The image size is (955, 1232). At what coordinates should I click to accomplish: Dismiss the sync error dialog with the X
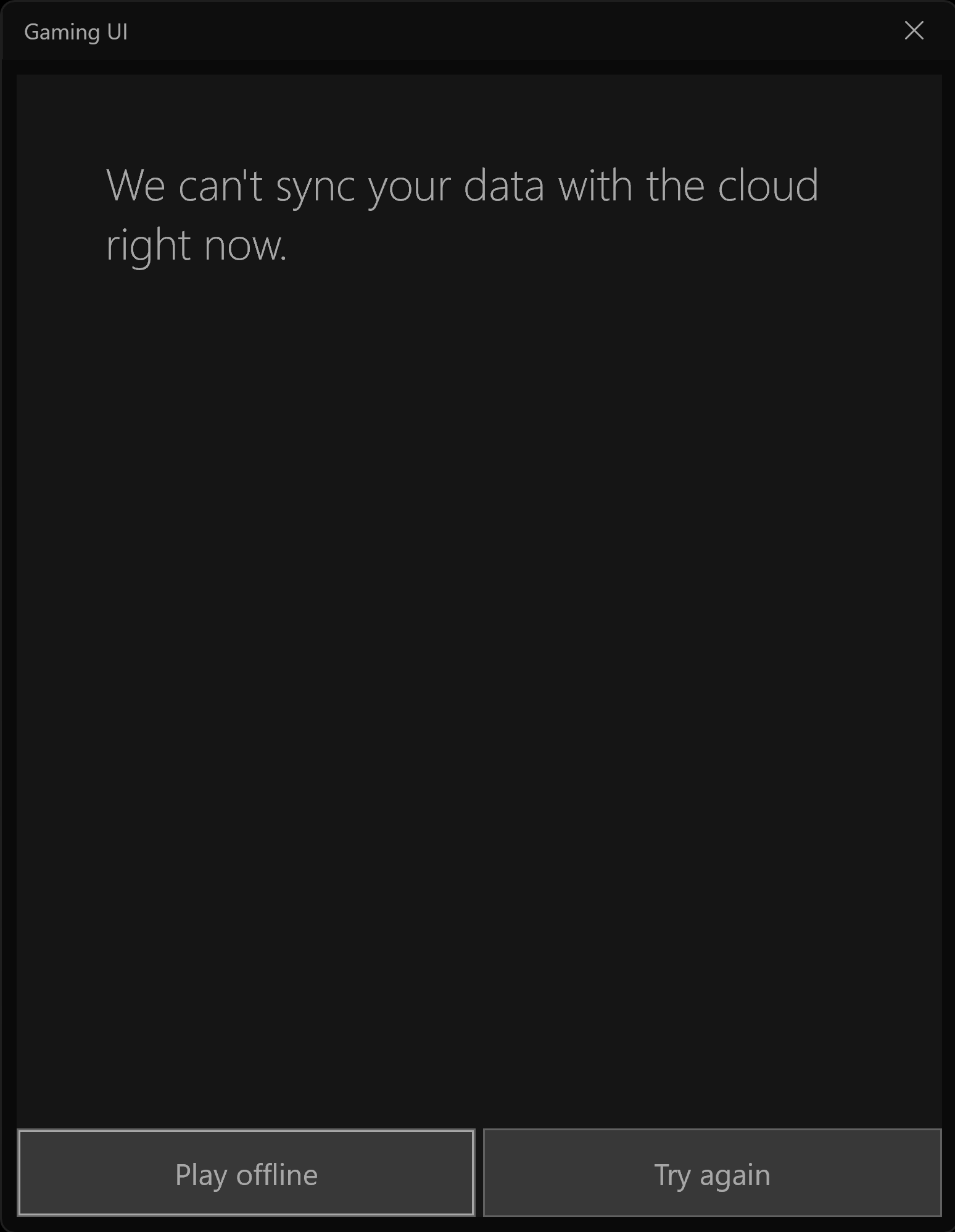pos(913,31)
